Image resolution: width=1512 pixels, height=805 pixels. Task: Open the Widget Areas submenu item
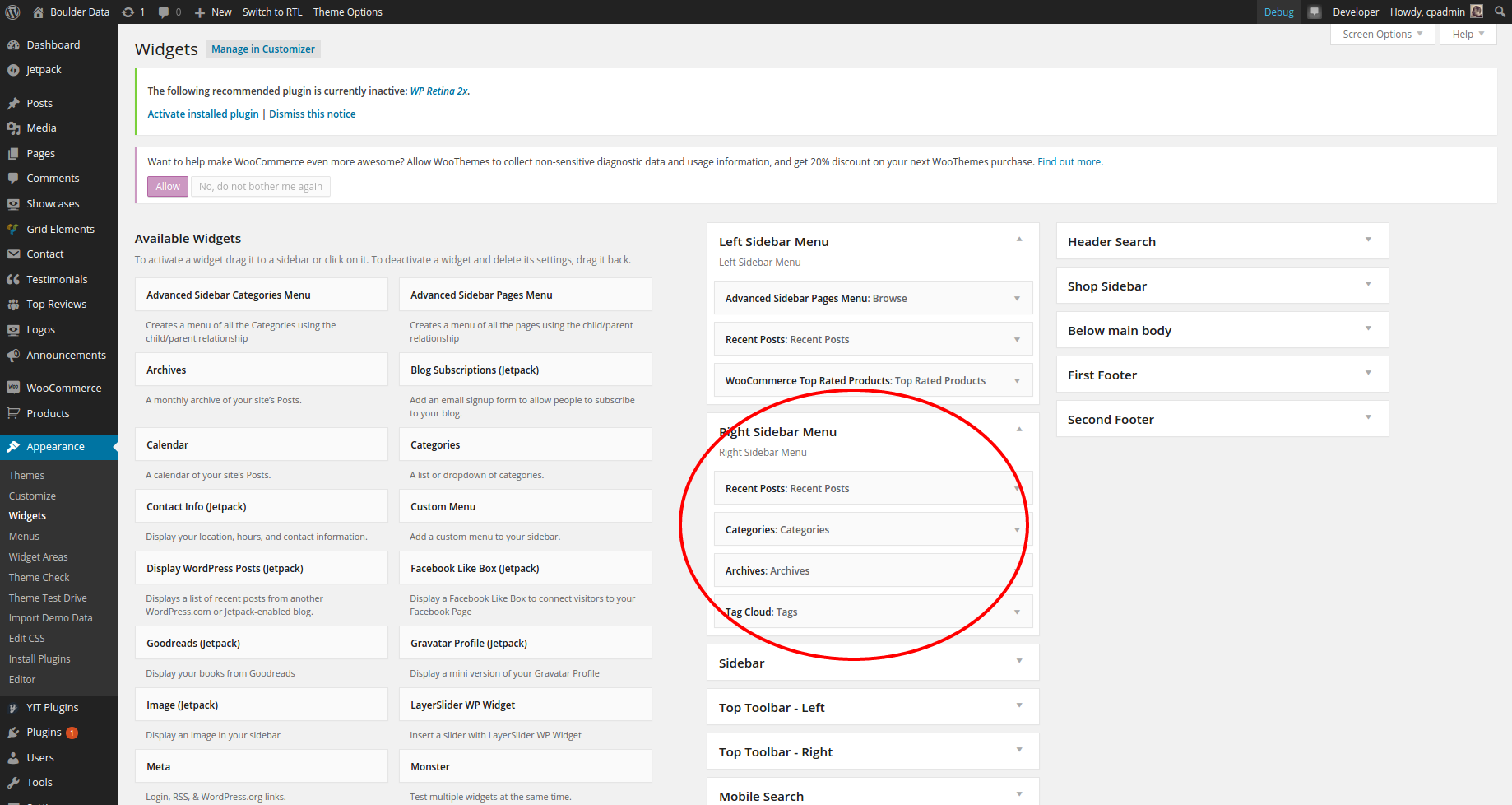(38, 557)
